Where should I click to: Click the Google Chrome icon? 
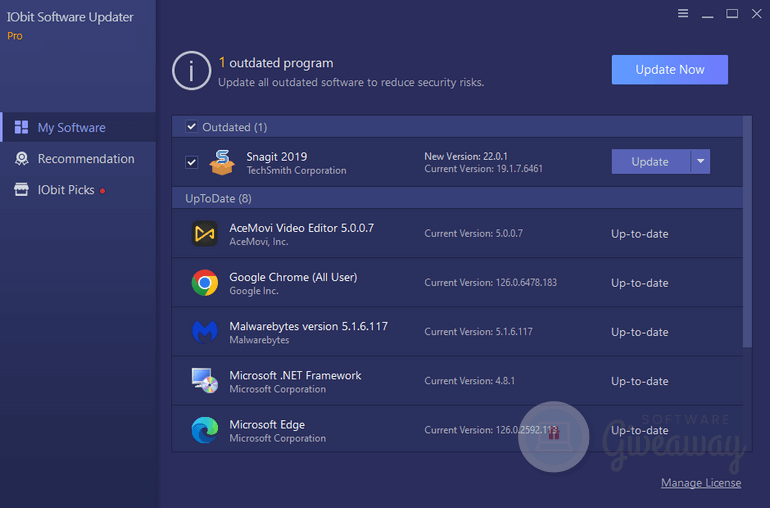pos(205,282)
